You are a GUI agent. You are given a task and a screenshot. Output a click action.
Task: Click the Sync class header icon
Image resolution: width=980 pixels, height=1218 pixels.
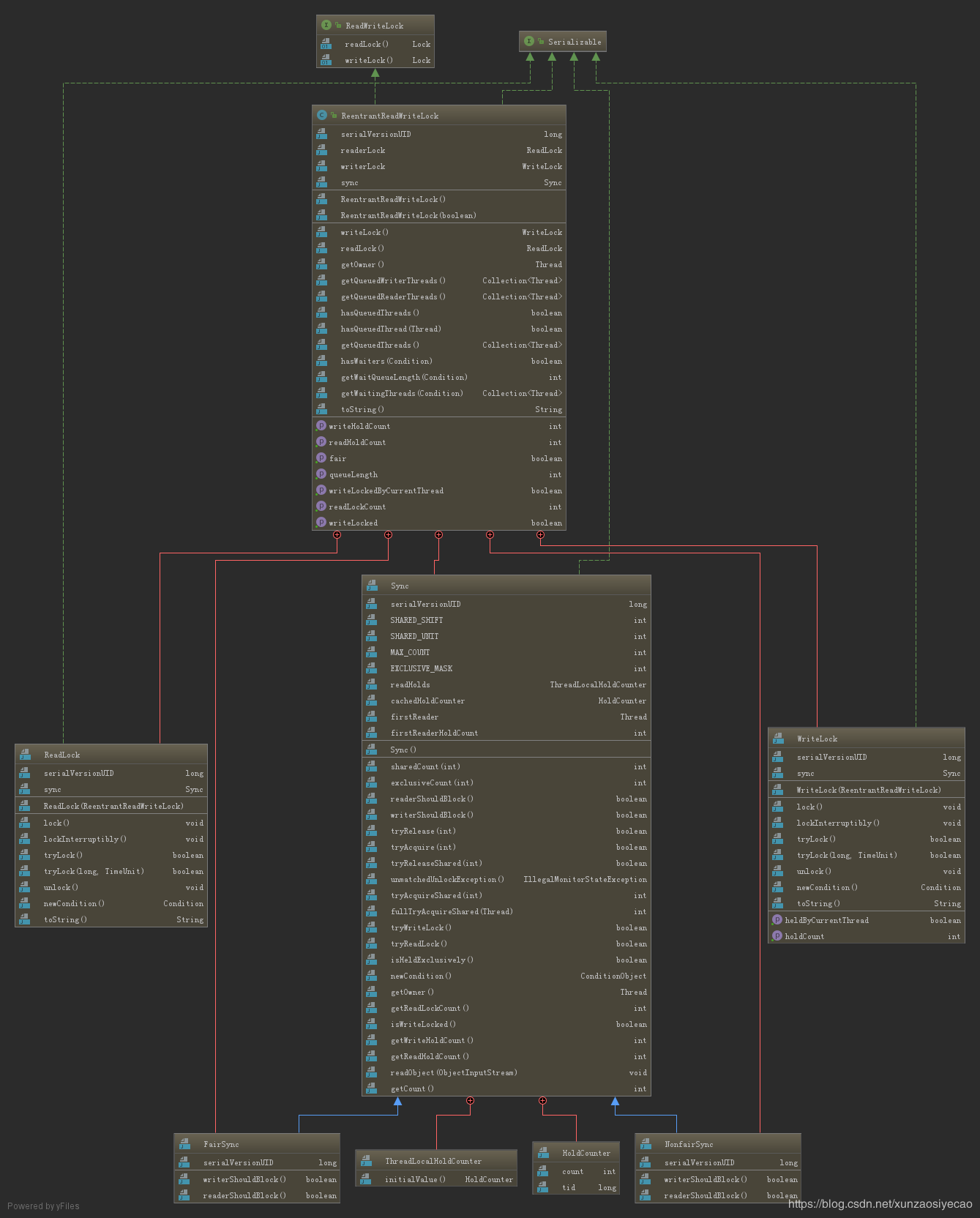point(372,586)
